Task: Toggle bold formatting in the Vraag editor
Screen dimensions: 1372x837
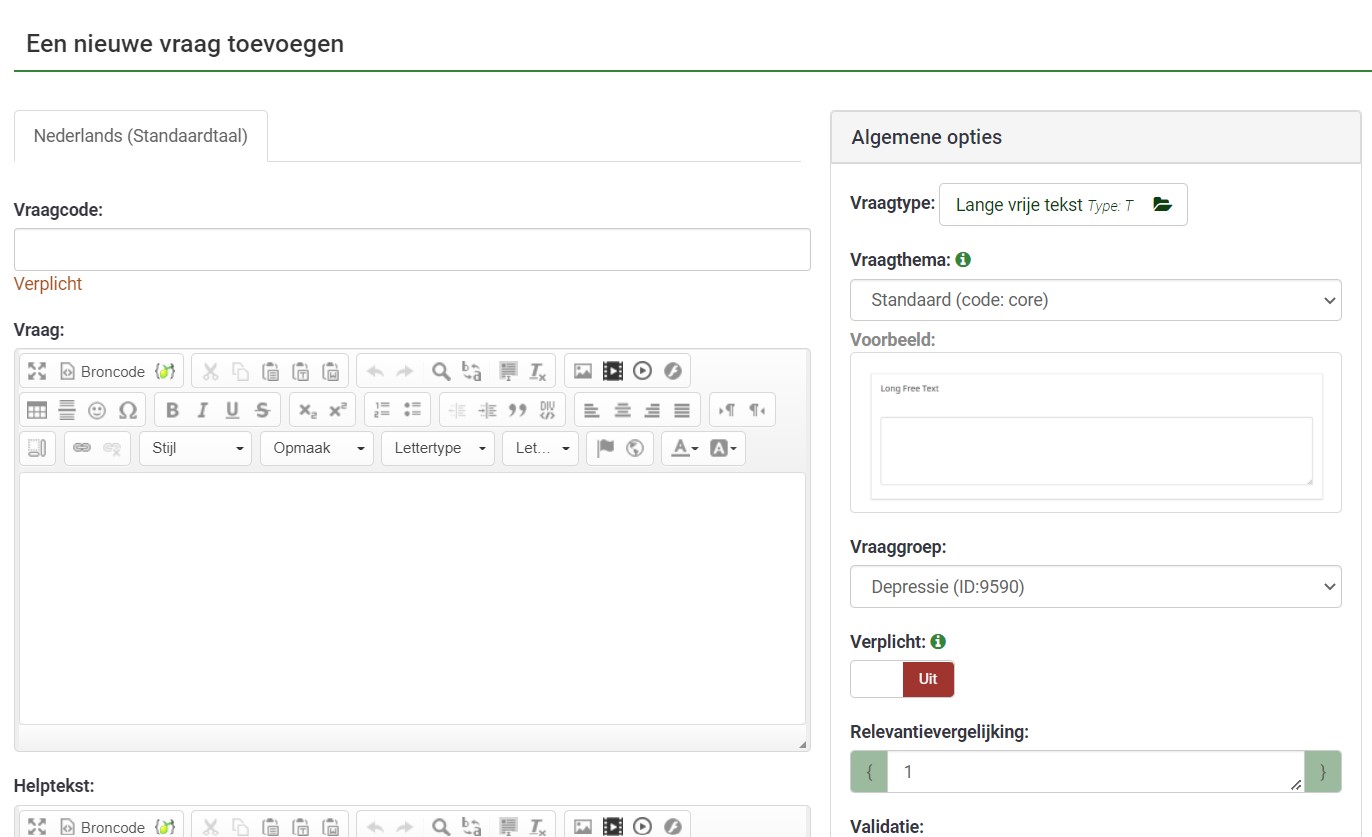Action: point(172,410)
